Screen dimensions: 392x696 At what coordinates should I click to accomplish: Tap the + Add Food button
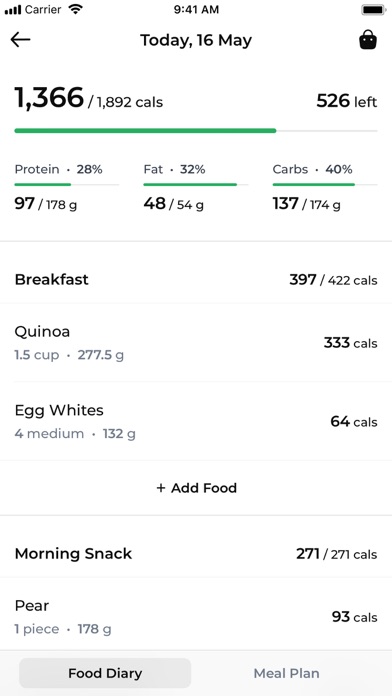196,488
